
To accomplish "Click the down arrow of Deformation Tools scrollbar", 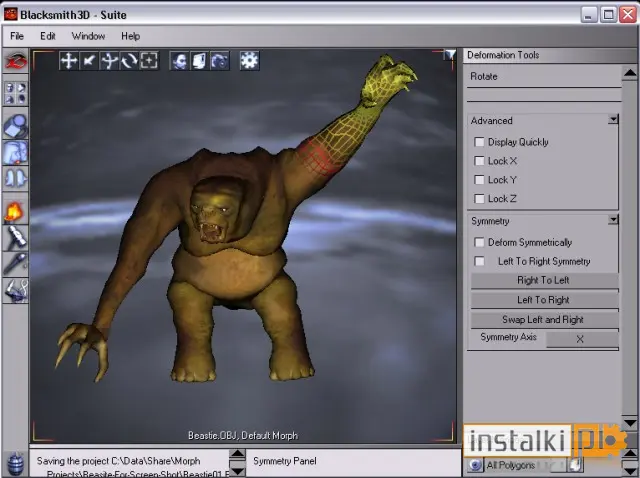I will (630, 423).
